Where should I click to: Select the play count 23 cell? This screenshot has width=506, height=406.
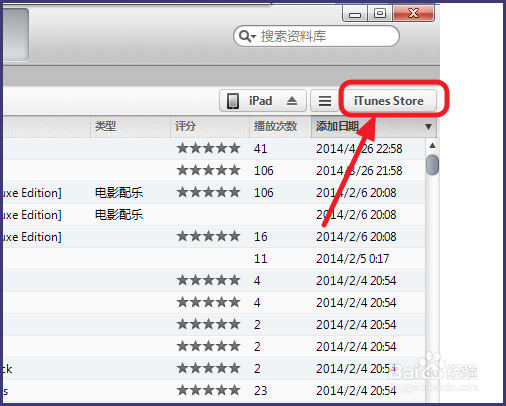pos(260,391)
